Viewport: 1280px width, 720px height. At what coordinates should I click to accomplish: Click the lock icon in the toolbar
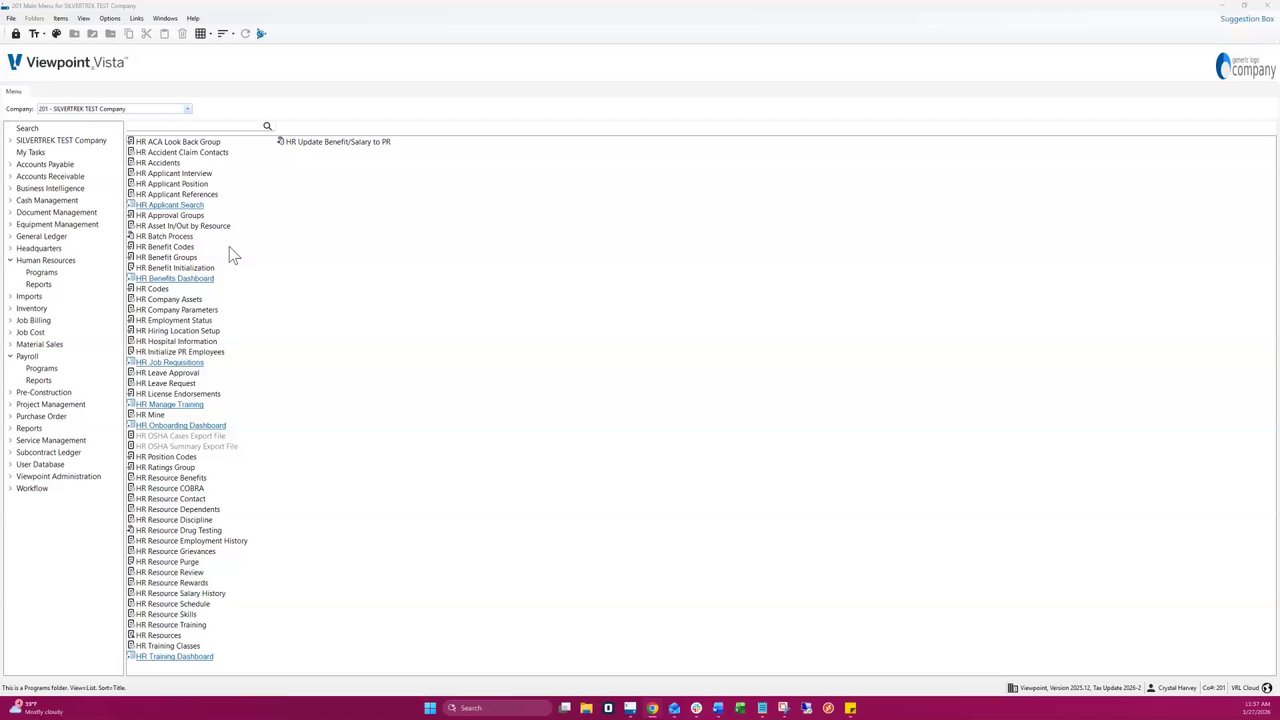pyautogui.click(x=16, y=34)
